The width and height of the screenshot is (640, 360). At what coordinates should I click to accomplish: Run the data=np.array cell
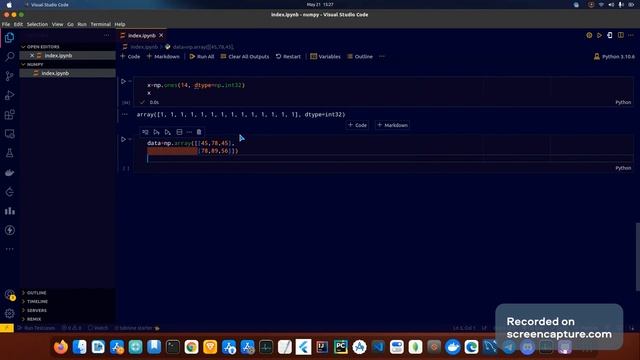point(123,139)
